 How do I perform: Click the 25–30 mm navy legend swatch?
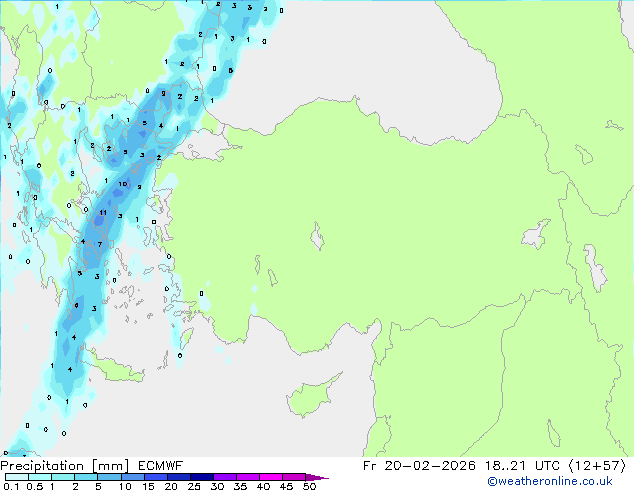(201, 477)
